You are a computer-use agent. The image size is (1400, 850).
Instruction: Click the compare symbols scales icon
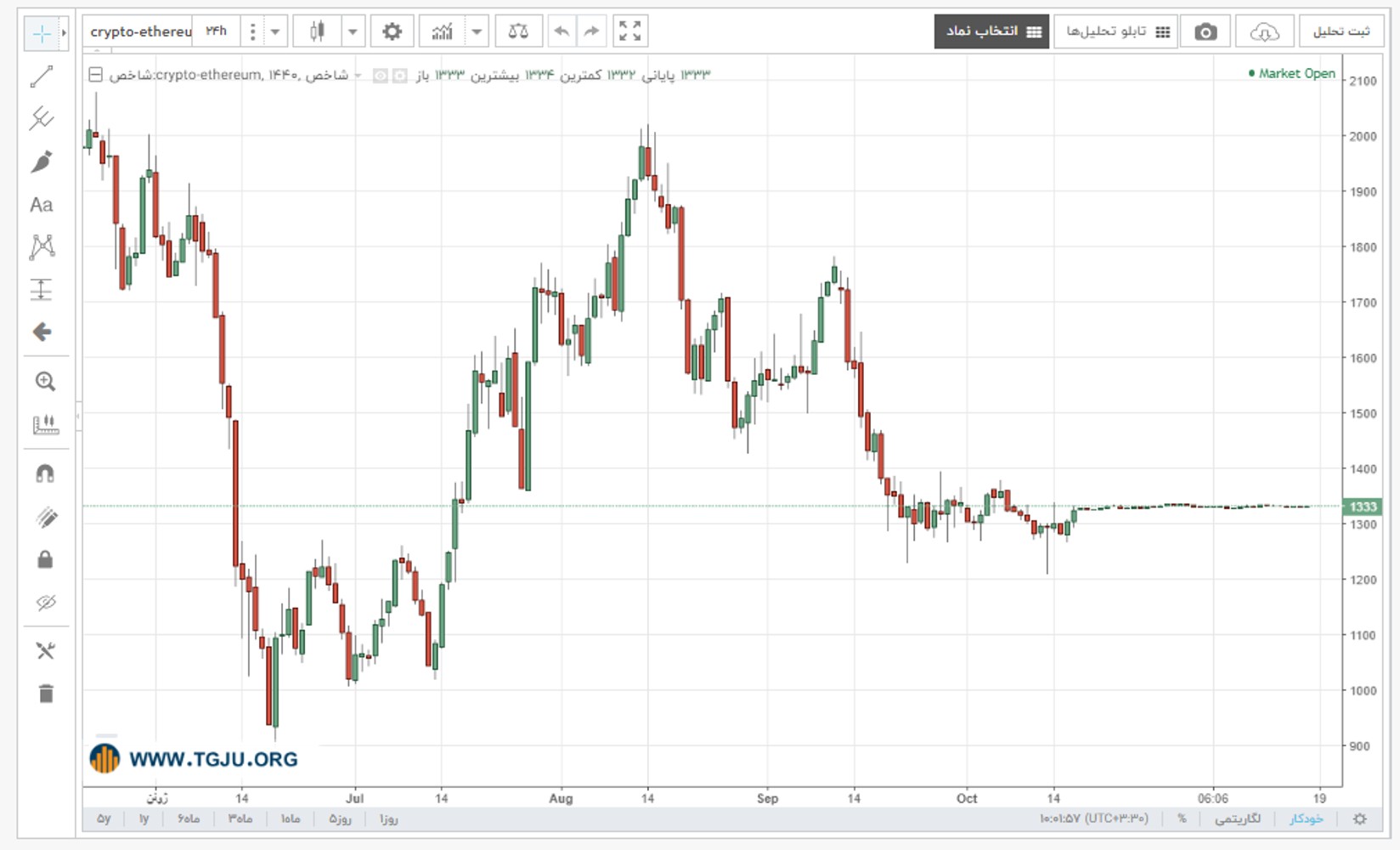(518, 31)
